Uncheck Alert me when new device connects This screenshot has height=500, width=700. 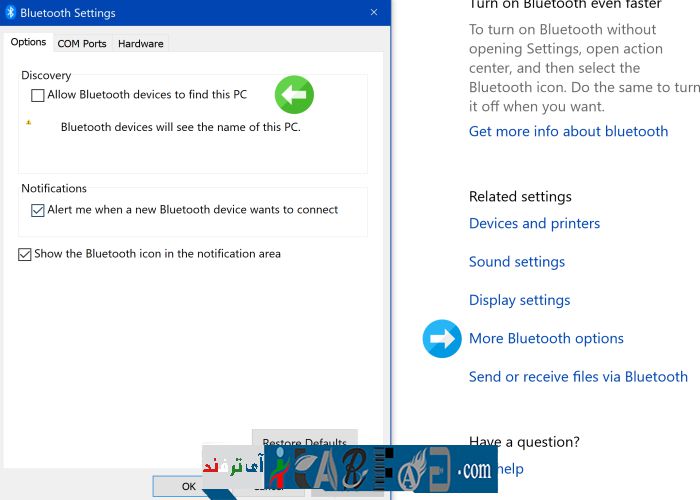tap(38, 210)
